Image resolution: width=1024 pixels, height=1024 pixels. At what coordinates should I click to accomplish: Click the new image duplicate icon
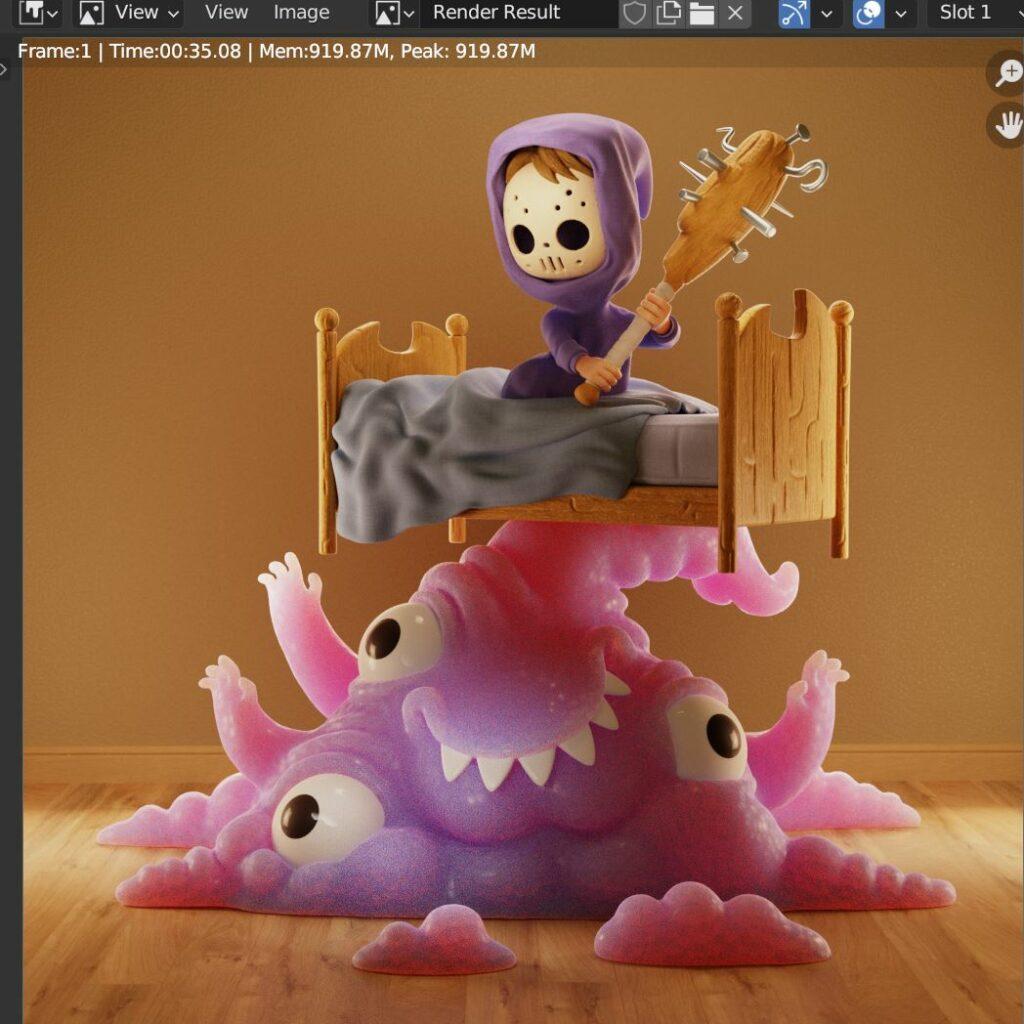point(668,12)
